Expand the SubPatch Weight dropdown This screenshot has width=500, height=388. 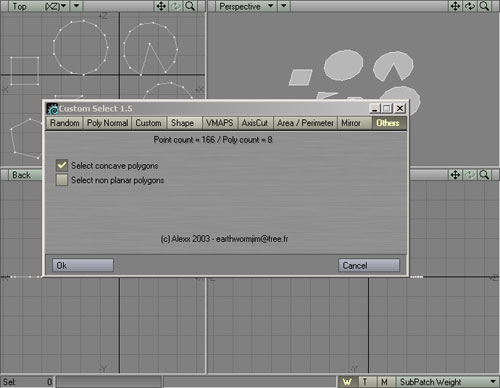pos(447,382)
